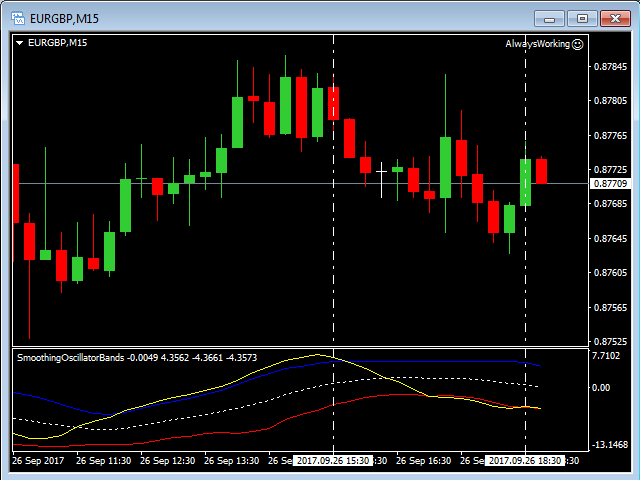Viewport: 640px width, 480px height.
Task: Select the 2017.09.26 15:30 time marker
Action: pyautogui.click(x=333, y=461)
